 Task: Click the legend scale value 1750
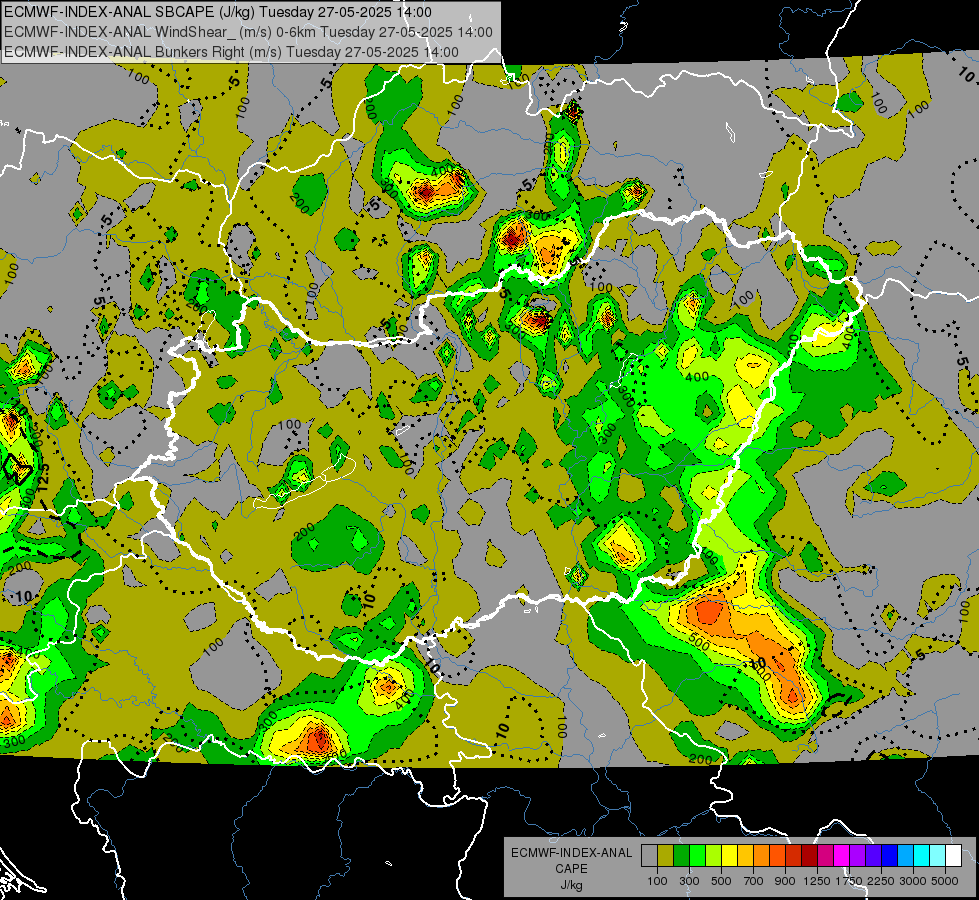coord(849,881)
